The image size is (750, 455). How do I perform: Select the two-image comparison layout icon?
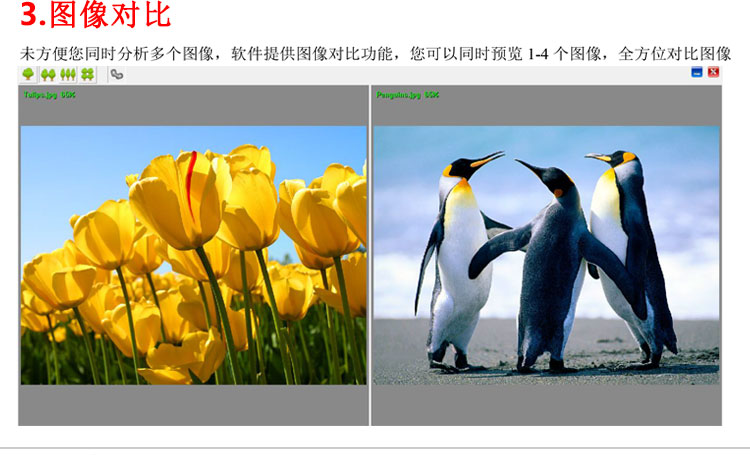[47, 74]
